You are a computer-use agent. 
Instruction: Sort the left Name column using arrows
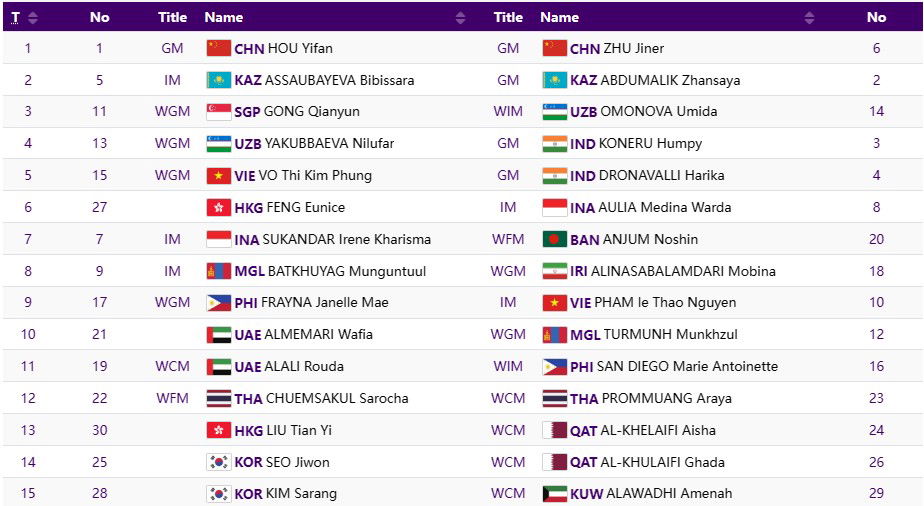[460, 17]
